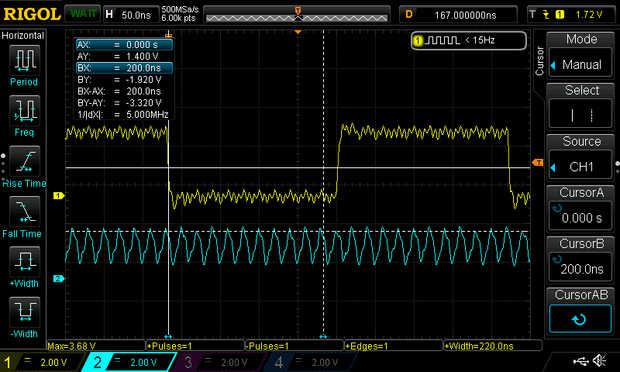Select channel 2 scale 2.00 V

130,362
